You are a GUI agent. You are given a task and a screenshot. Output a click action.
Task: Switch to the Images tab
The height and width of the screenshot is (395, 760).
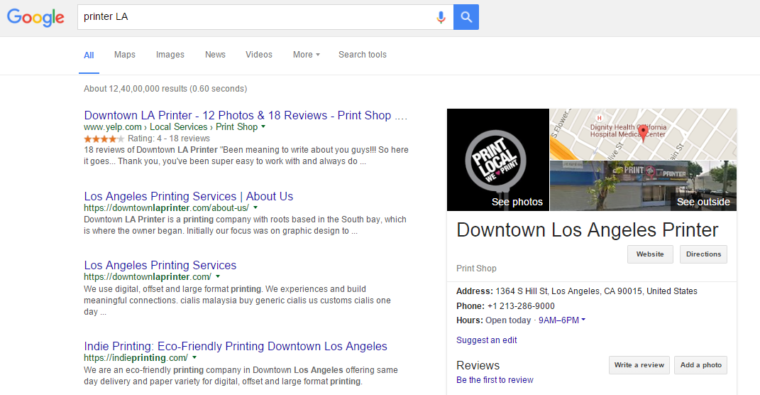pyautogui.click(x=170, y=55)
